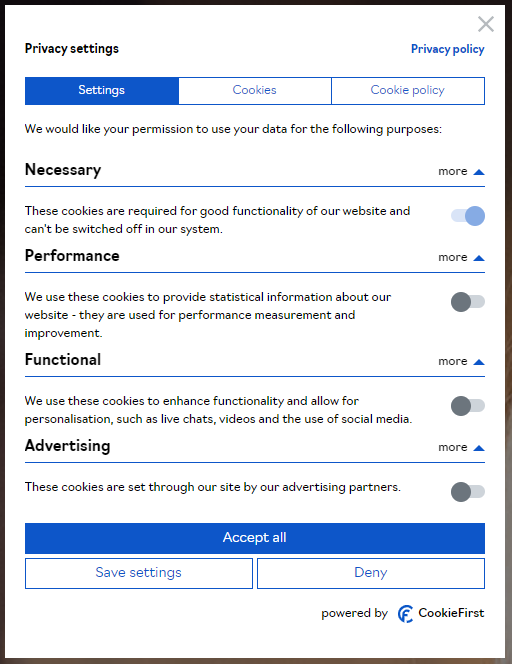
Task: Select the Settings tab
Action: pyautogui.click(x=102, y=91)
